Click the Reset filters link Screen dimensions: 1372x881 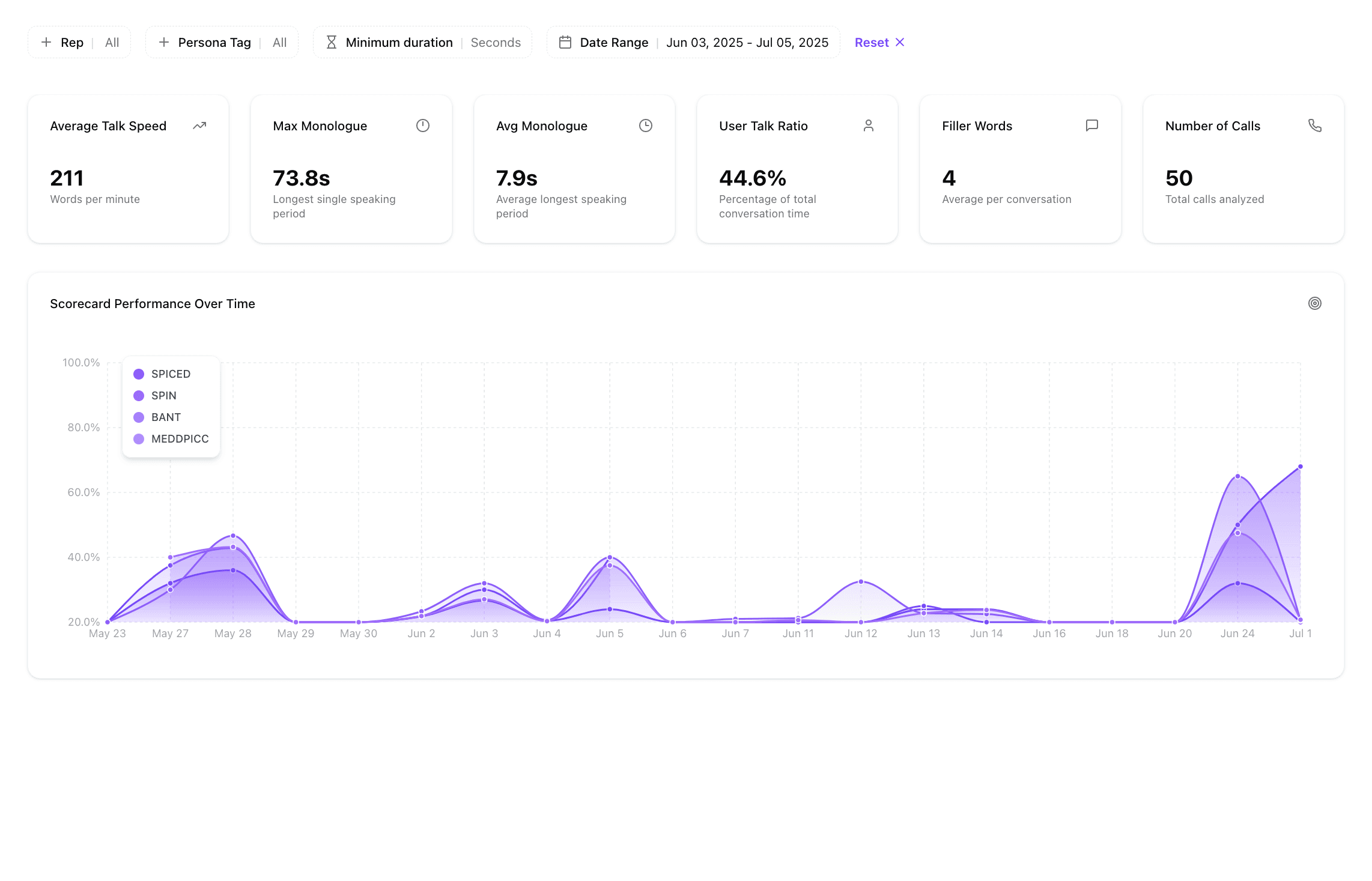[872, 42]
